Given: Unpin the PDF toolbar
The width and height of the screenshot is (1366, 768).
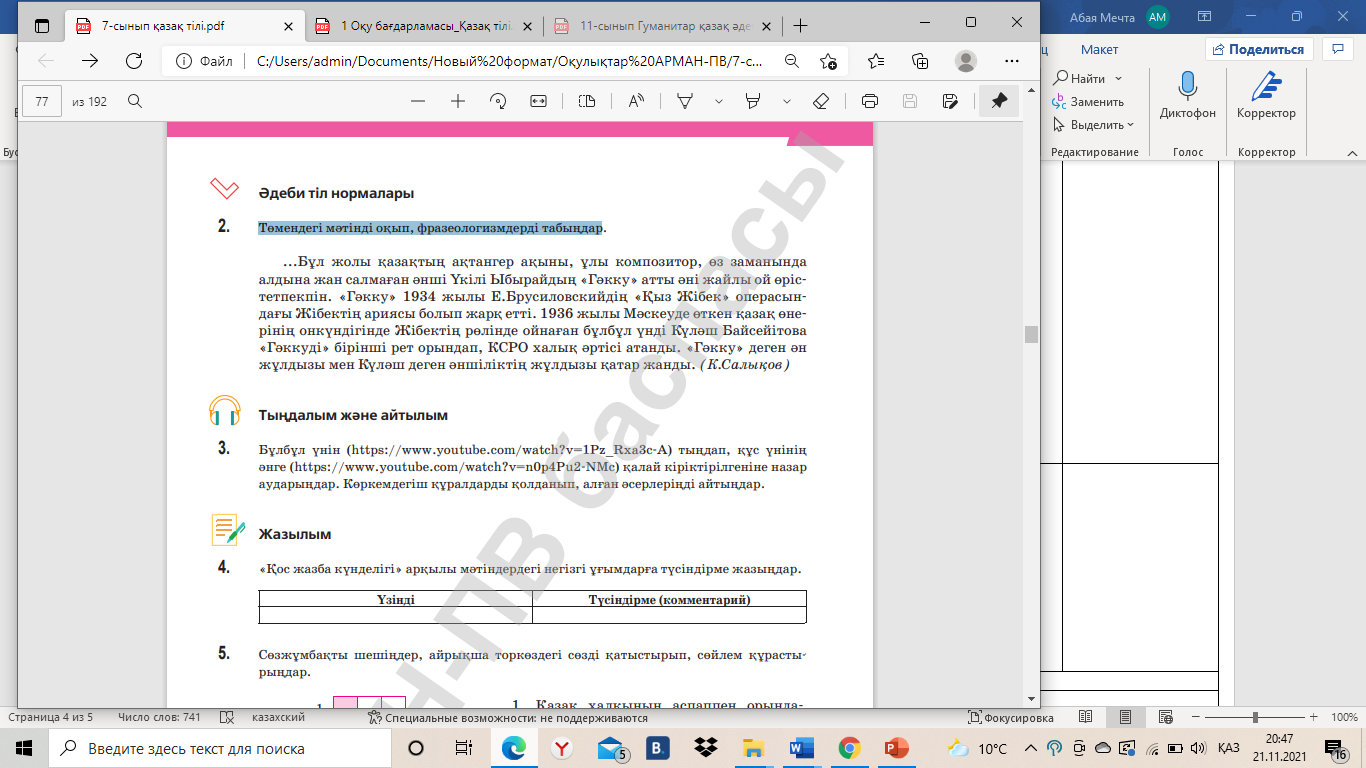Looking at the screenshot, I should pos(999,102).
